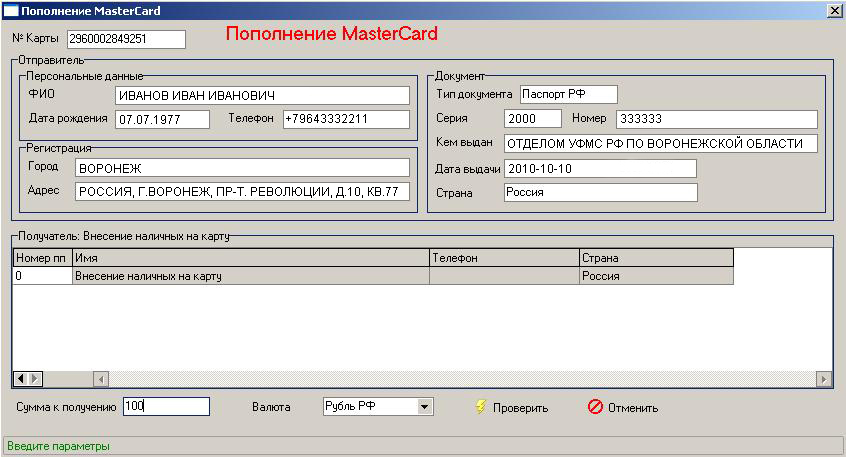Open the Валюта dropdown arrow
The width and height of the screenshot is (846, 457).
pos(425,407)
